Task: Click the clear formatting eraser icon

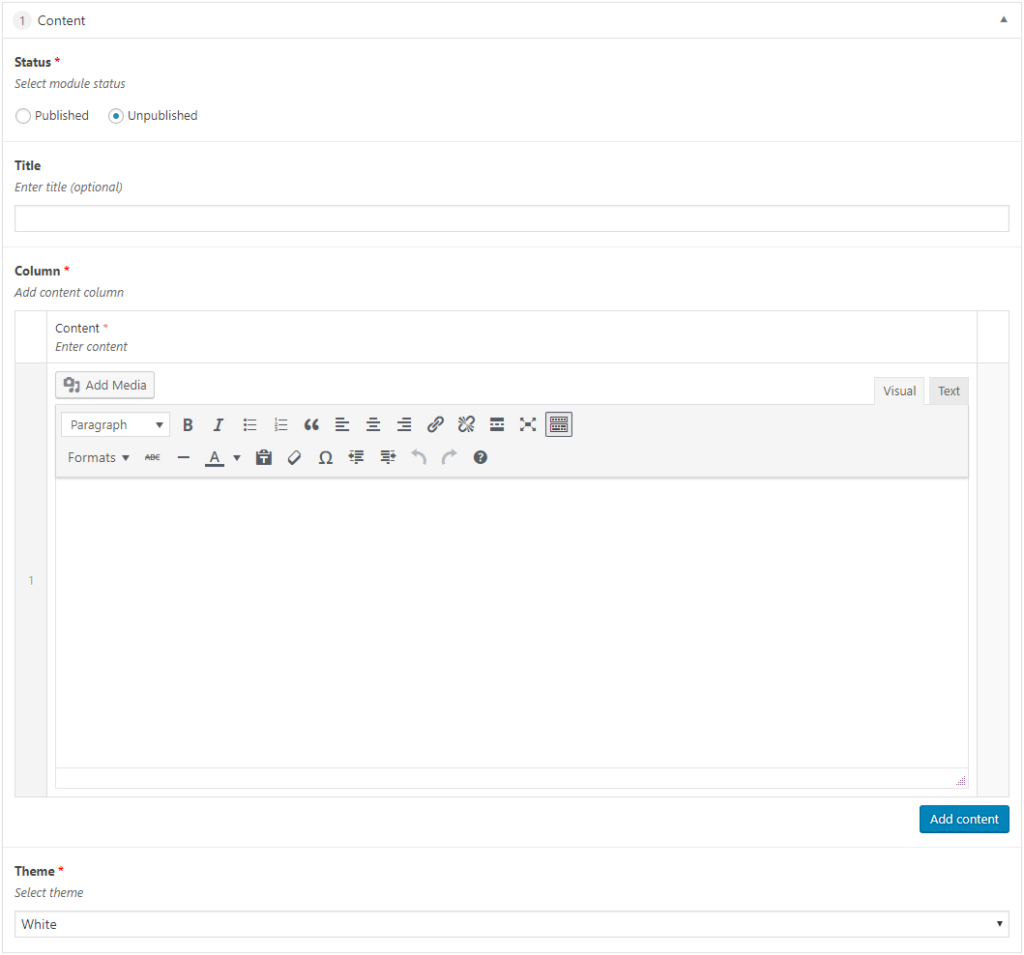Action: point(294,458)
